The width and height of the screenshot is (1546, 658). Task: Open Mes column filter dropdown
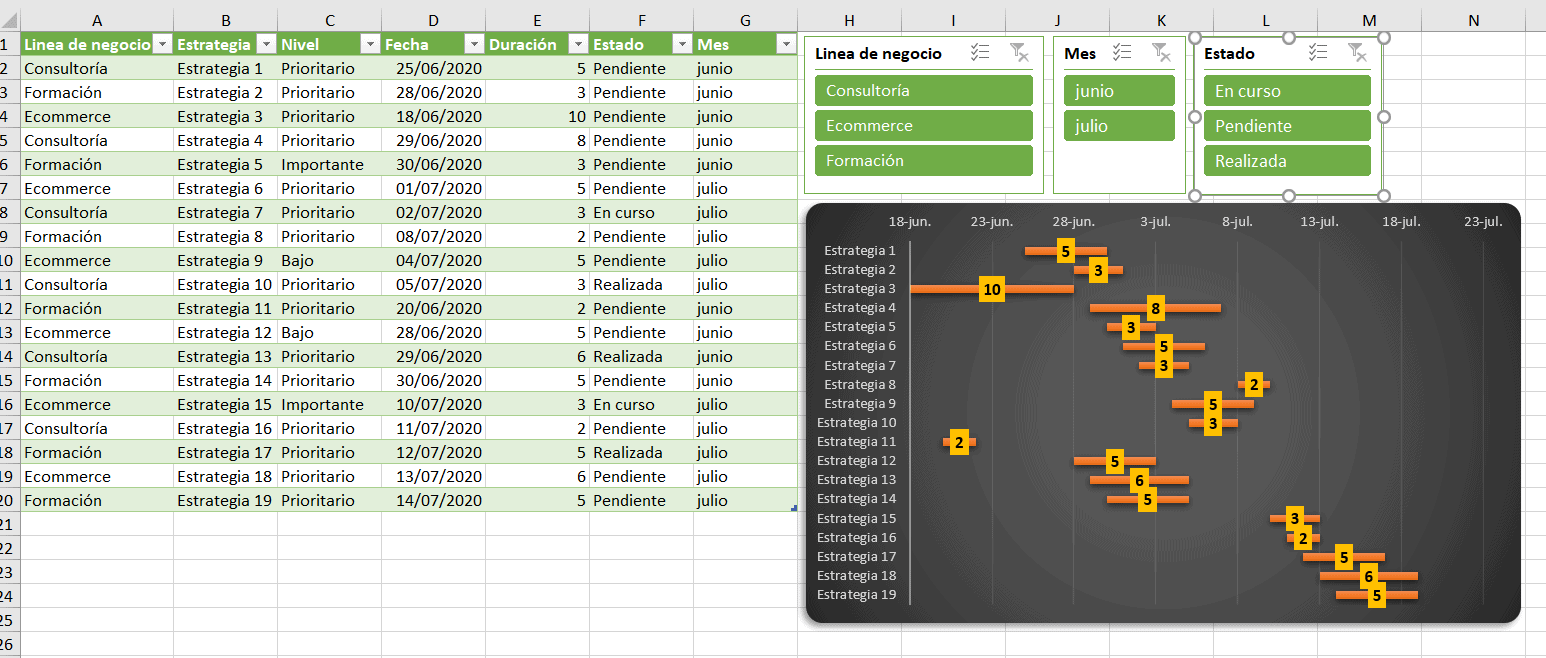coord(784,44)
